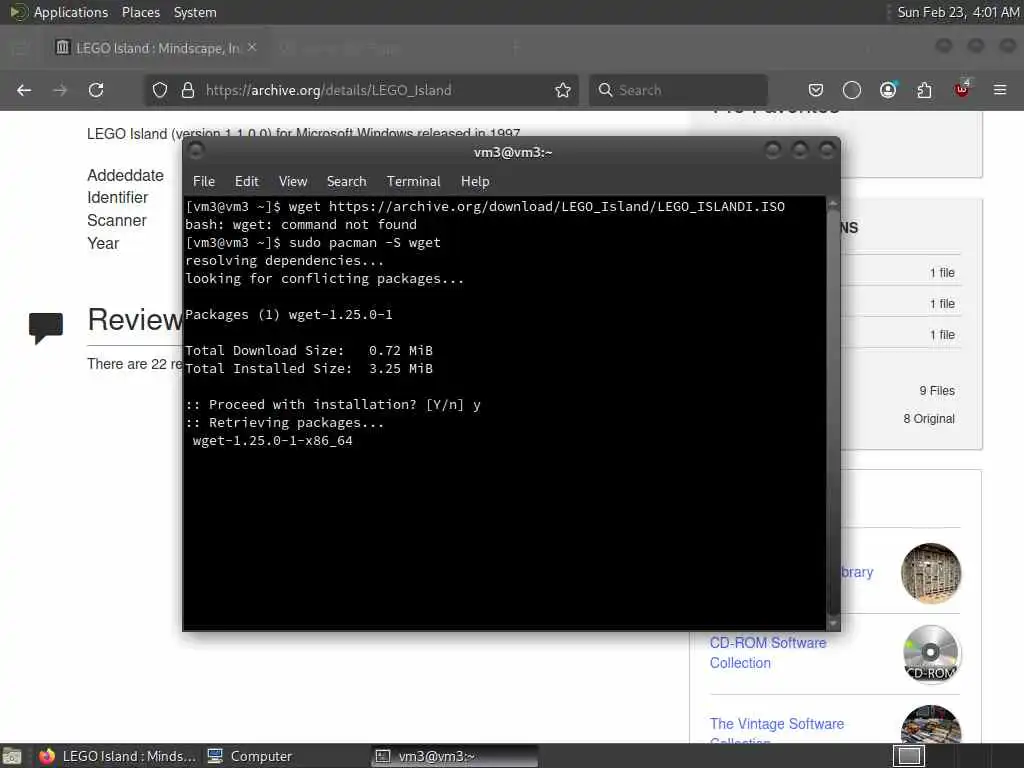Click the terminal vertical scrollbar
Viewport: 1024px width, 768px height.
tap(833, 413)
